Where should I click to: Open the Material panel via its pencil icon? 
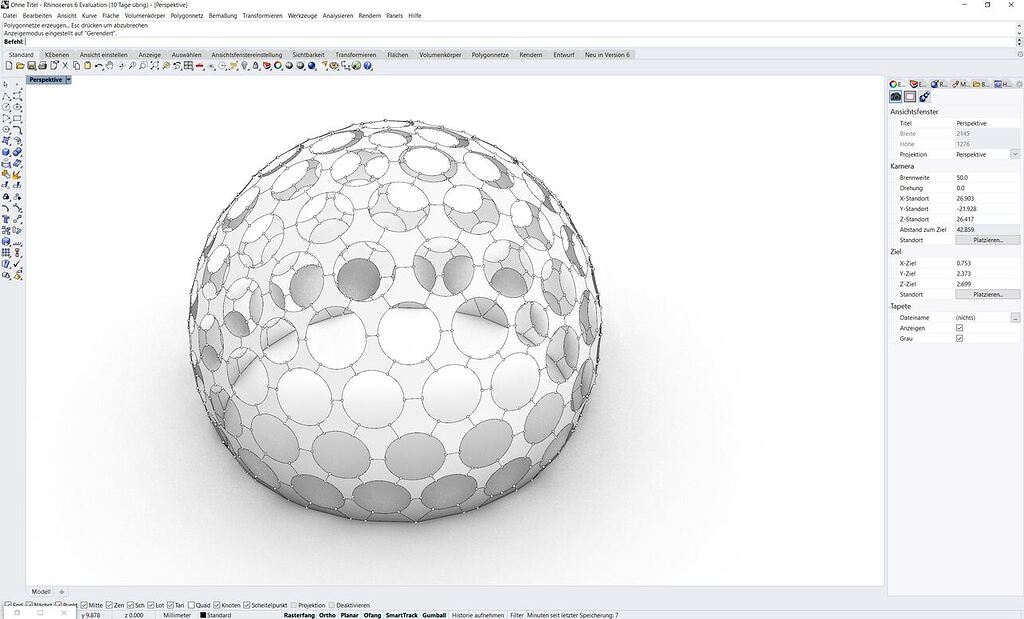954,84
